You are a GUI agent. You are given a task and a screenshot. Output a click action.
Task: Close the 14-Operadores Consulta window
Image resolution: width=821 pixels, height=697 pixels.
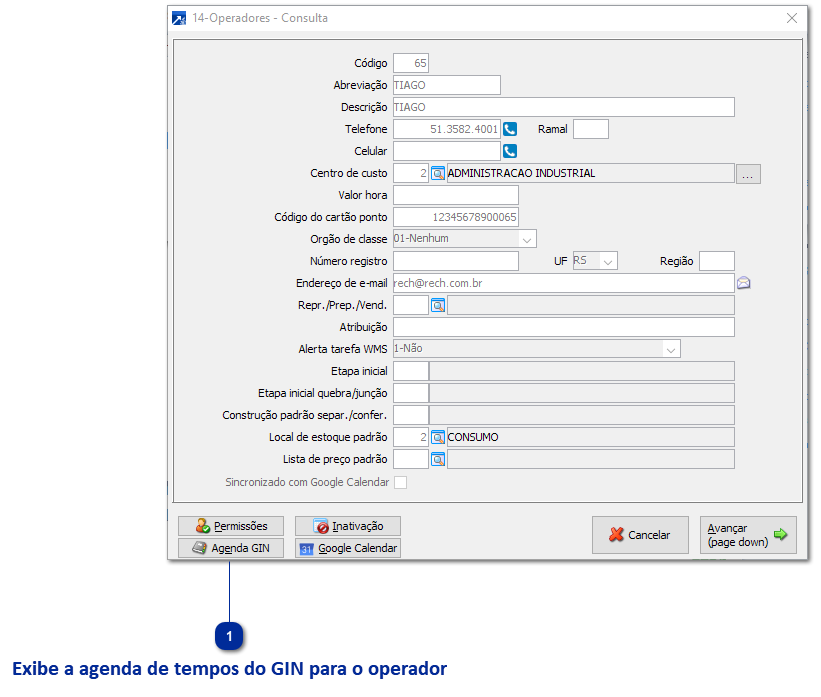pyautogui.click(x=792, y=18)
